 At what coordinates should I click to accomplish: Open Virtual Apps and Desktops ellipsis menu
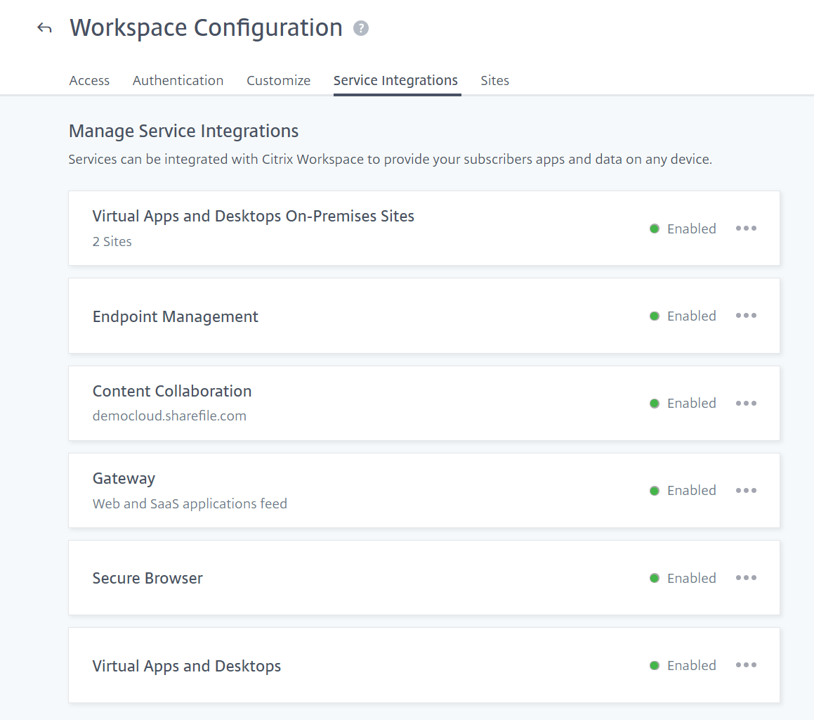(746, 665)
